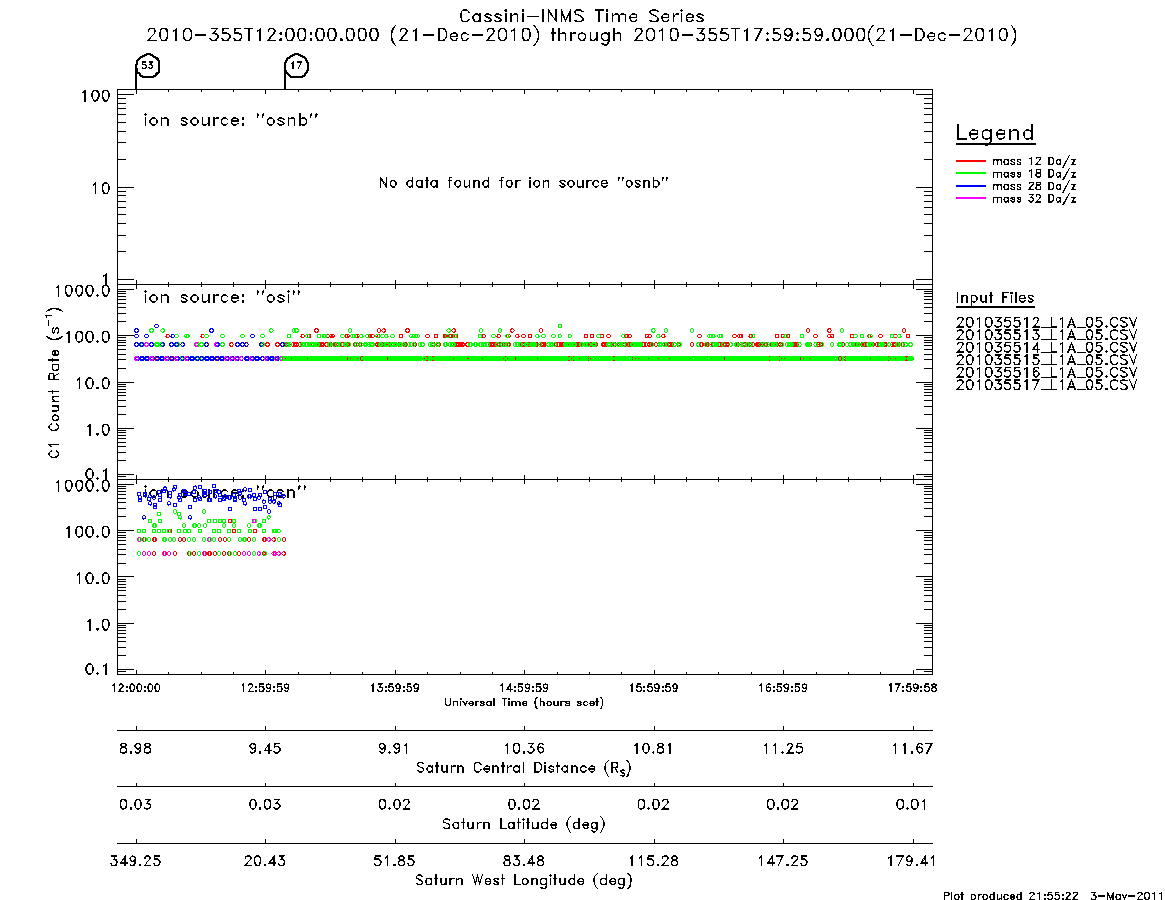
Task: Click the longitude value 83.48
Action: point(524,861)
